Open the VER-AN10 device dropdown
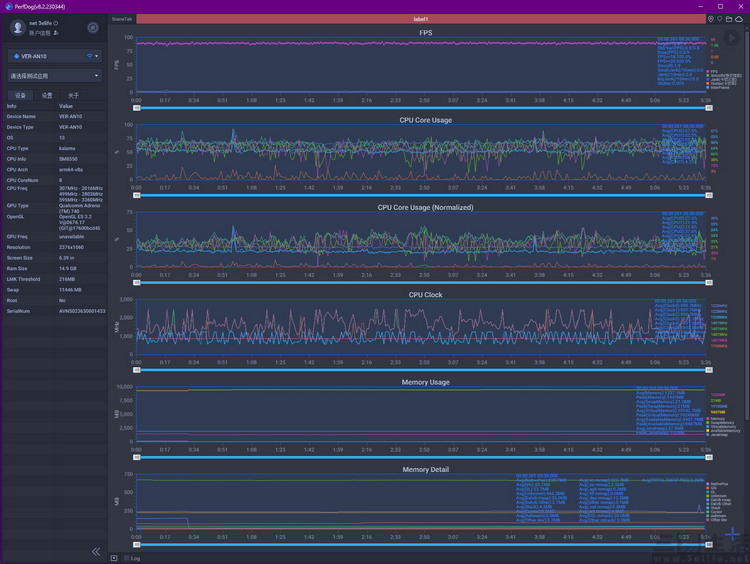 coord(55,56)
